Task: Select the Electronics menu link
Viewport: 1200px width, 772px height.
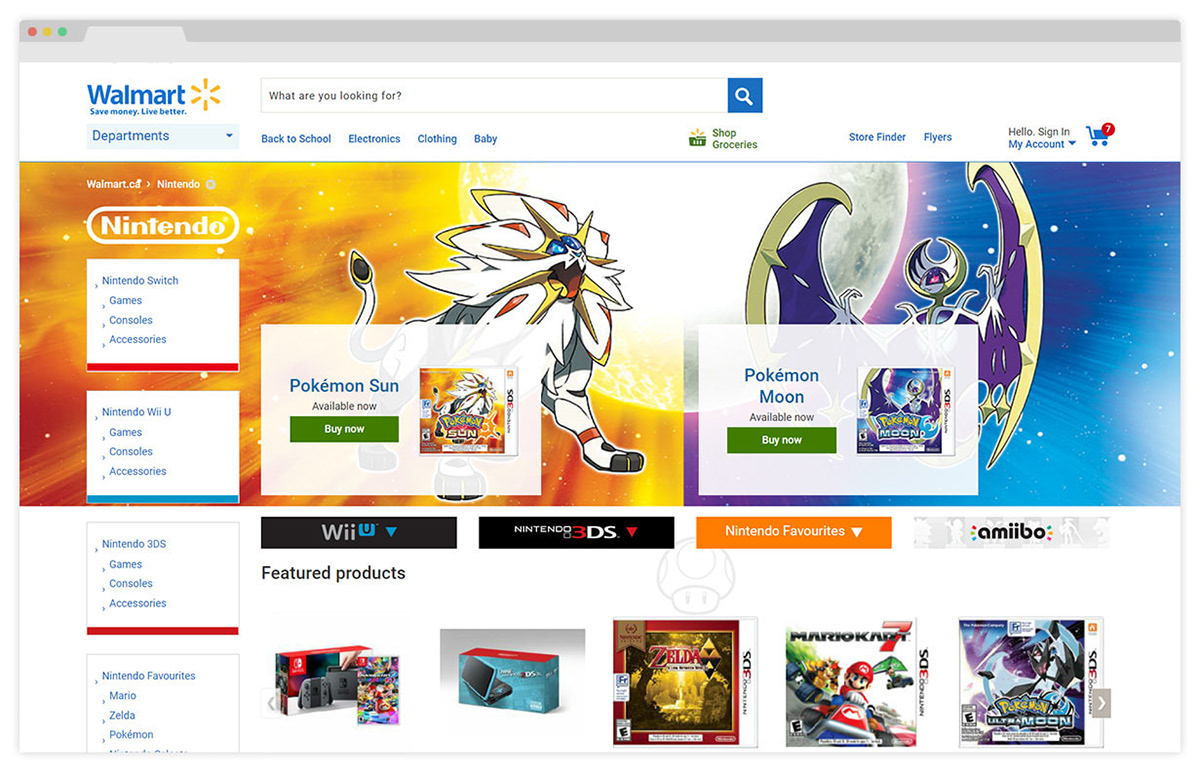Action: pyautogui.click(x=374, y=139)
